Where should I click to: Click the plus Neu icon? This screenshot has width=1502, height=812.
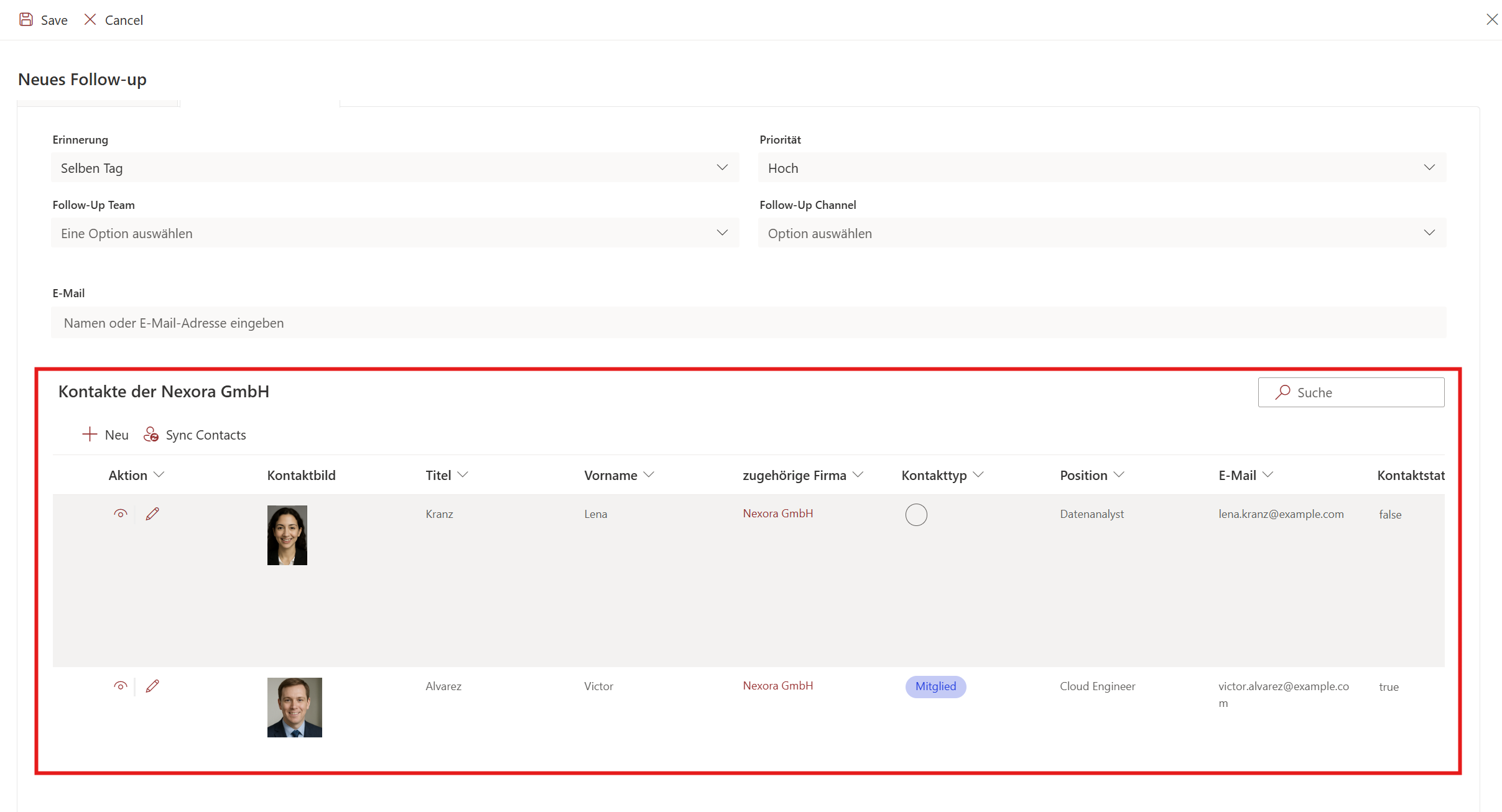90,435
